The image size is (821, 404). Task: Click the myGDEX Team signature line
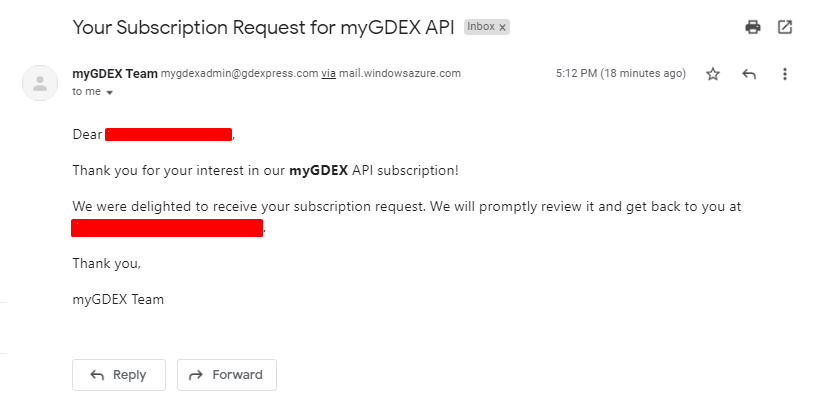click(x=118, y=300)
